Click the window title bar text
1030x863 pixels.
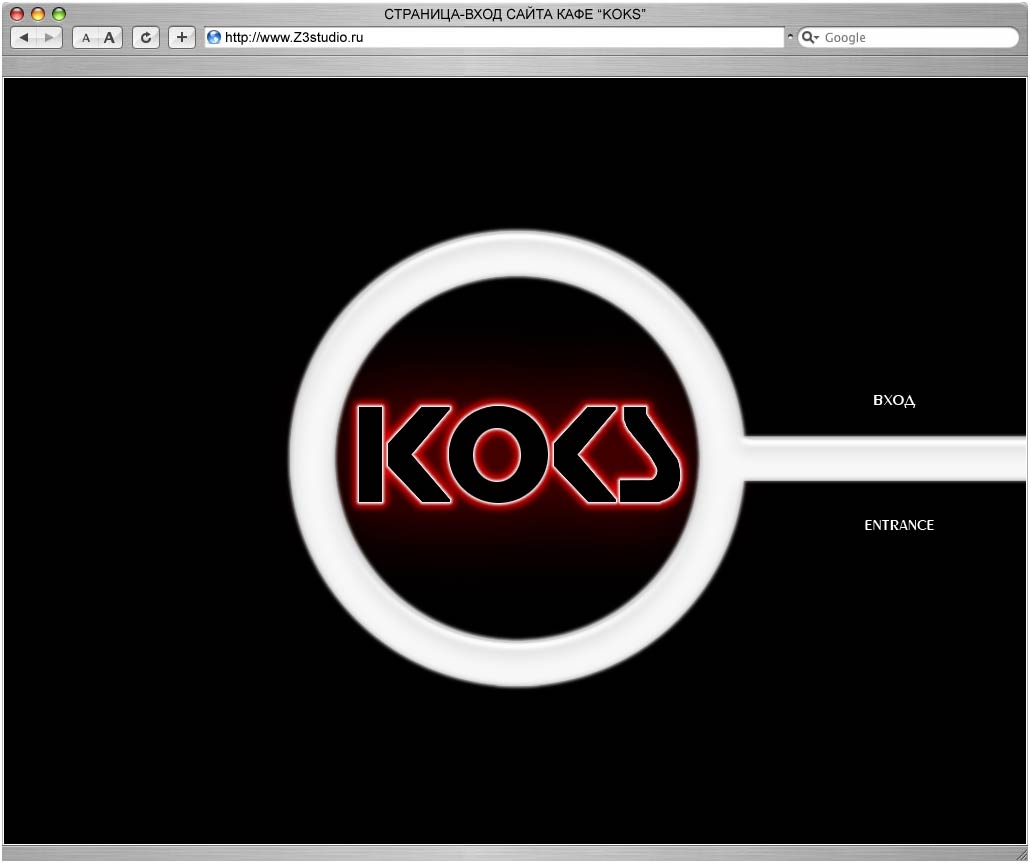click(515, 14)
